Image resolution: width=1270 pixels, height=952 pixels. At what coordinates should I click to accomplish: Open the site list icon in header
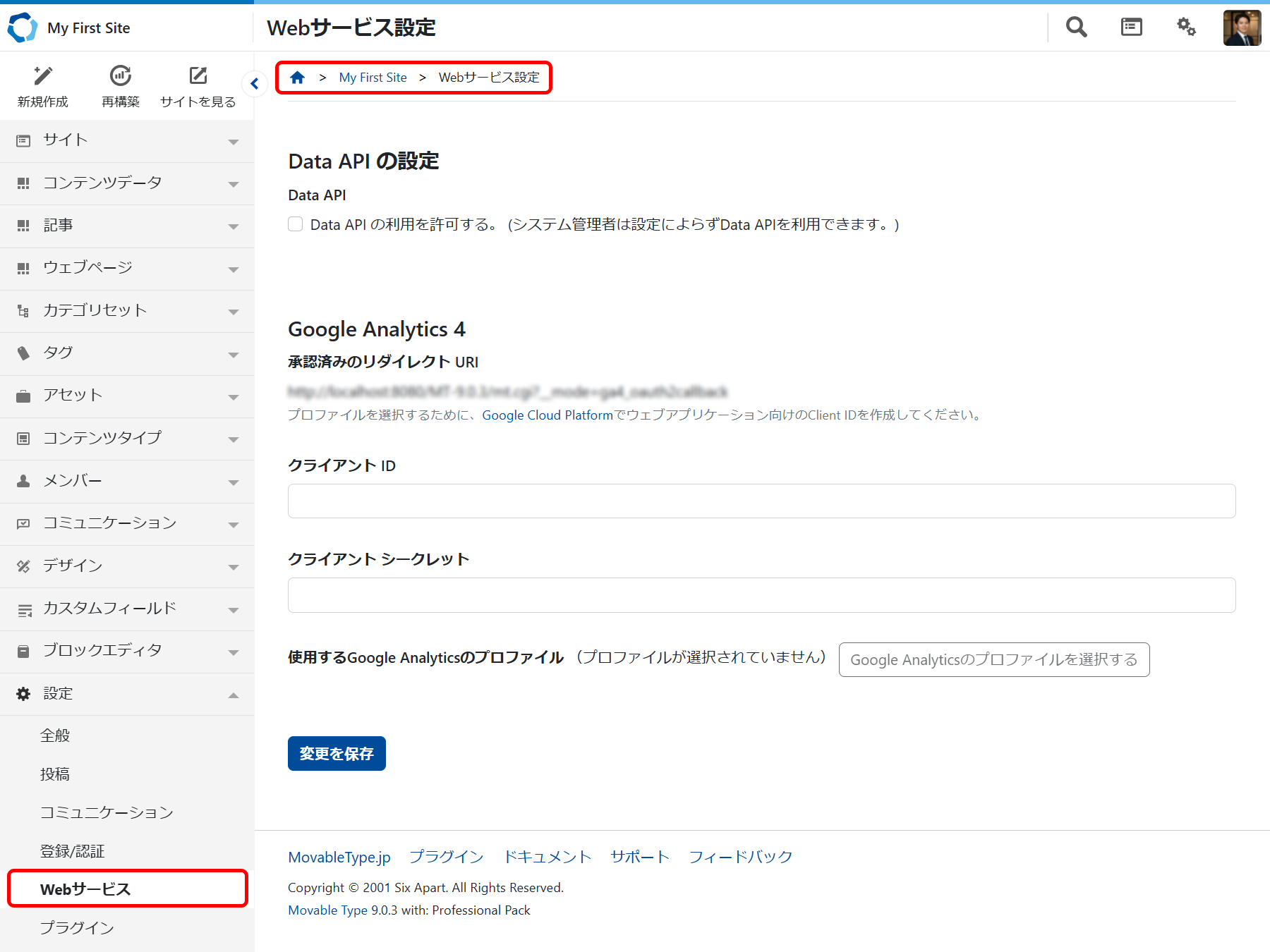[1131, 28]
